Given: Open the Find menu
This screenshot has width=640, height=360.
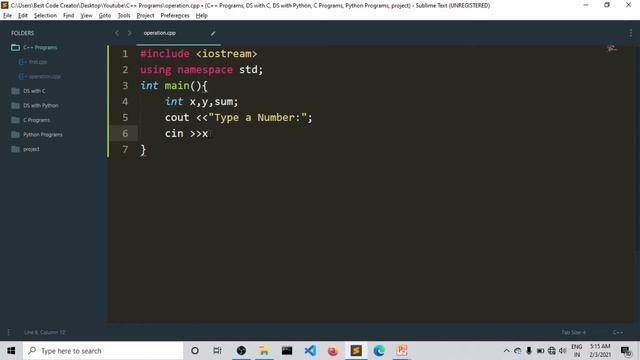Looking at the screenshot, I should (x=68, y=16).
